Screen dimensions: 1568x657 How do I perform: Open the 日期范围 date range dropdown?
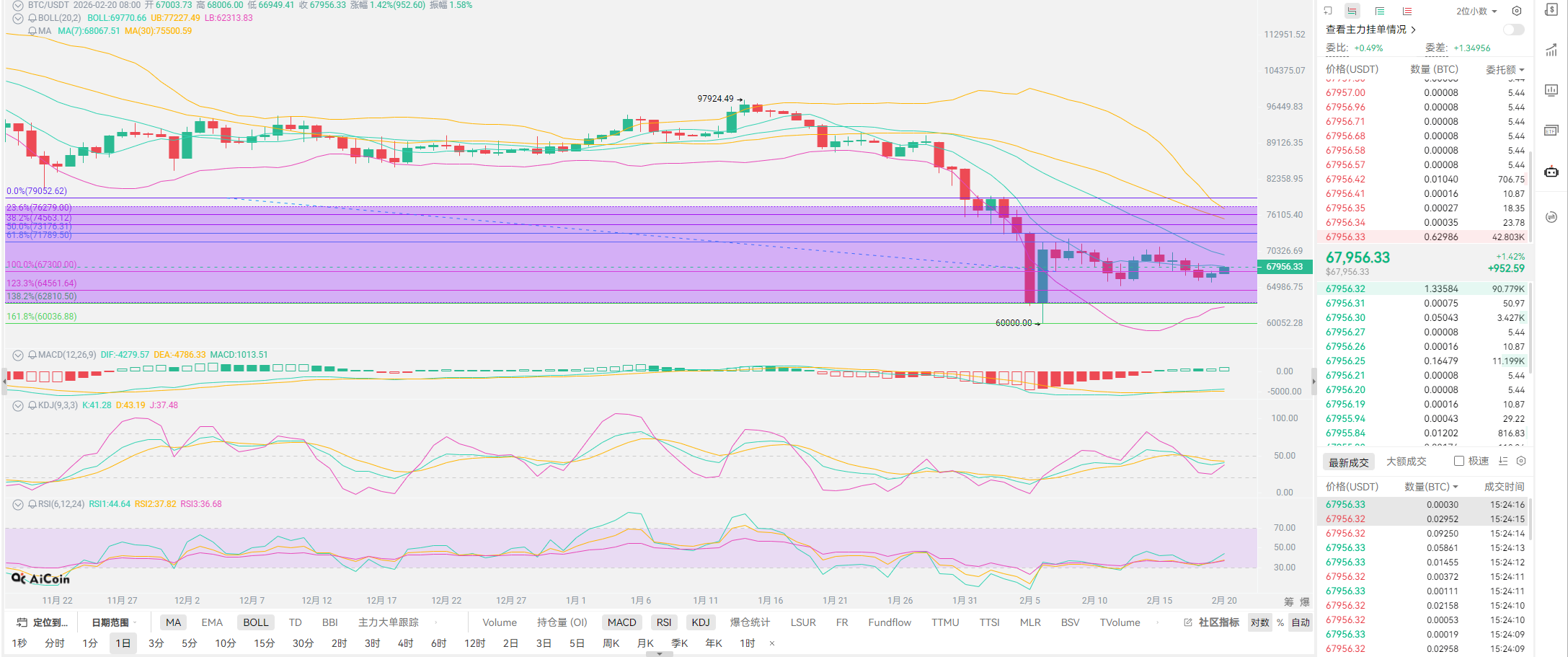(113, 622)
